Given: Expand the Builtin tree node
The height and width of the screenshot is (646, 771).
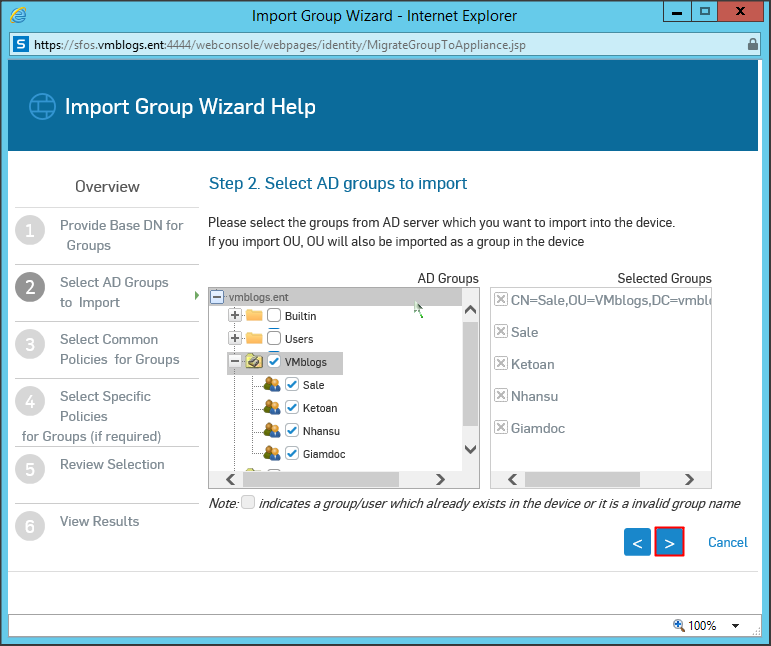Looking at the screenshot, I should click(236, 316).
